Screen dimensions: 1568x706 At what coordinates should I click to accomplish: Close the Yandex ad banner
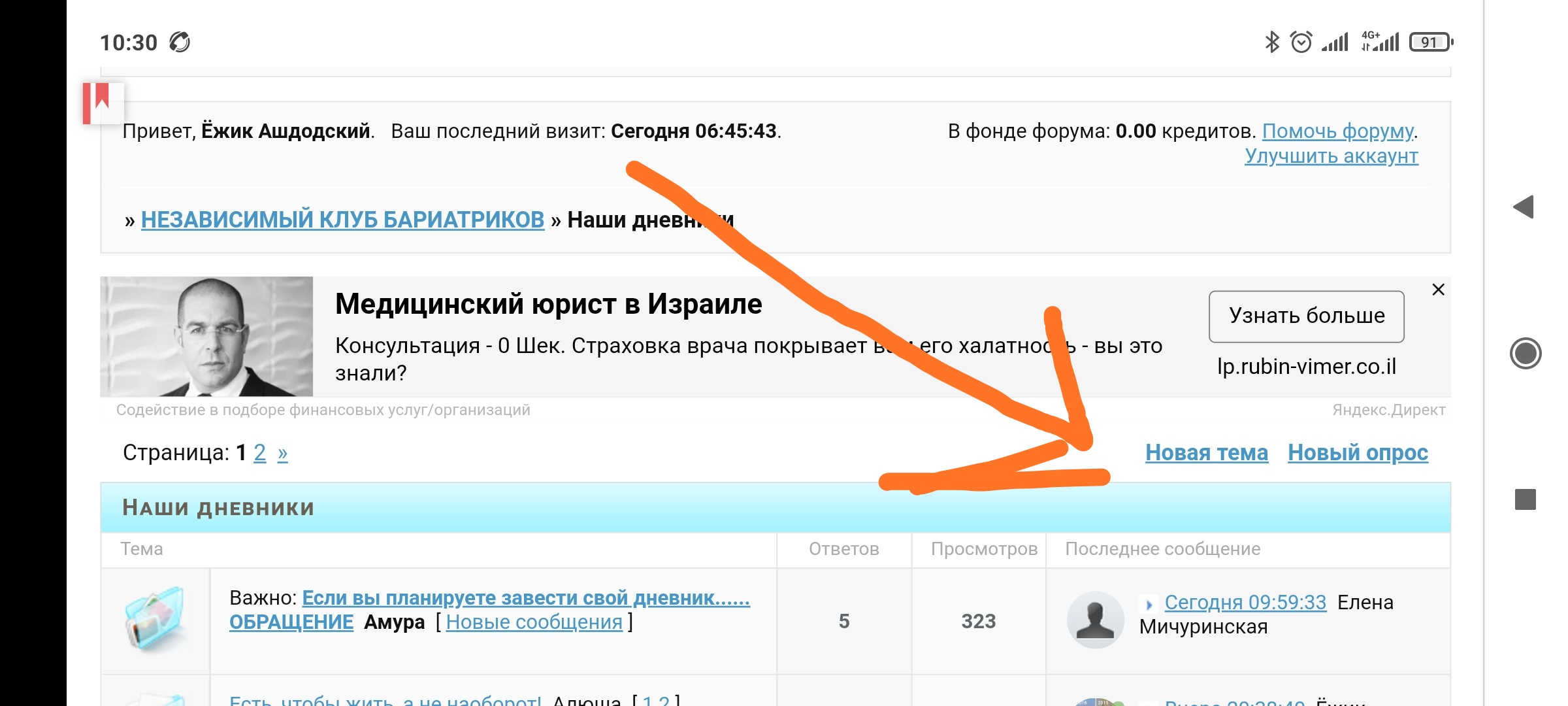pos(1438,290)
